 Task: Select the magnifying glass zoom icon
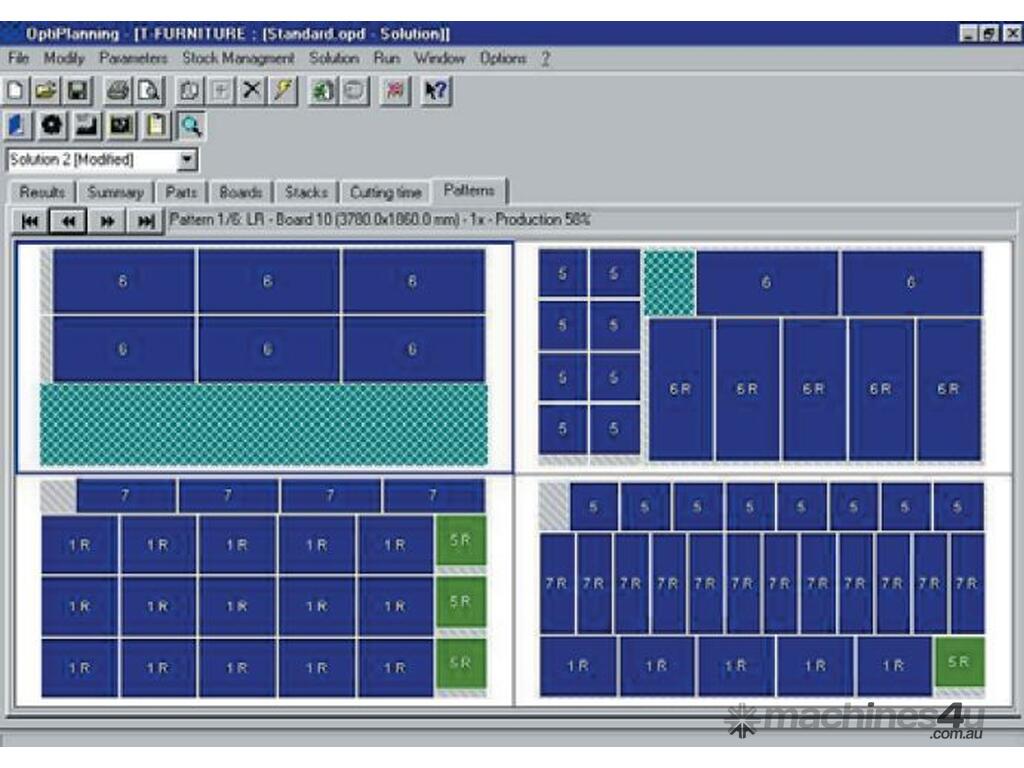click(190, 125)
